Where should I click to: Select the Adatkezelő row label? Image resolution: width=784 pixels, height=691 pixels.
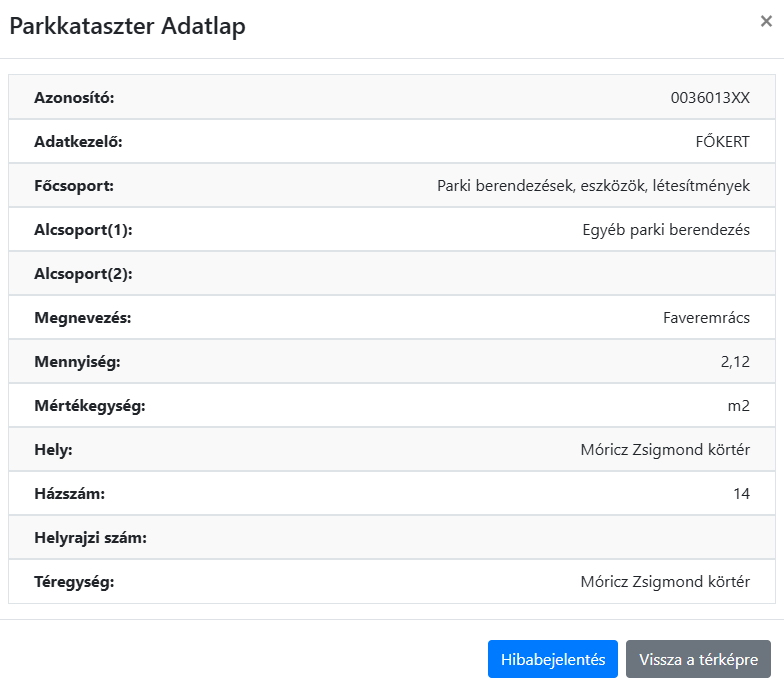pyautogui.click(x=78, y=142)
